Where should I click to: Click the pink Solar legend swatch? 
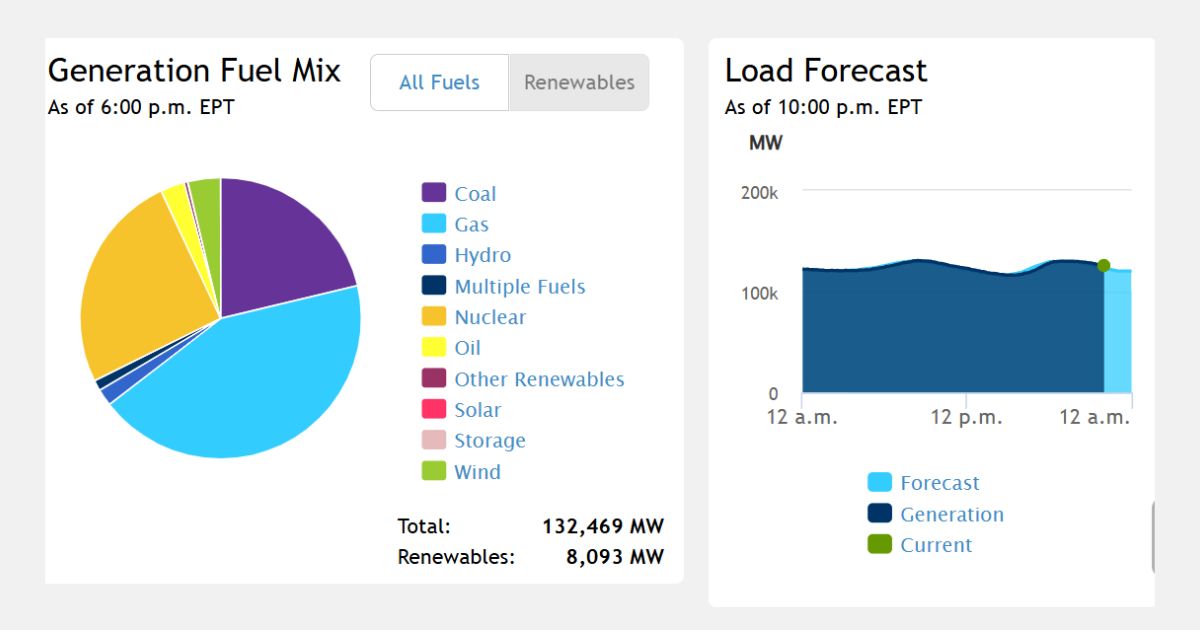[x=434, y=409]
